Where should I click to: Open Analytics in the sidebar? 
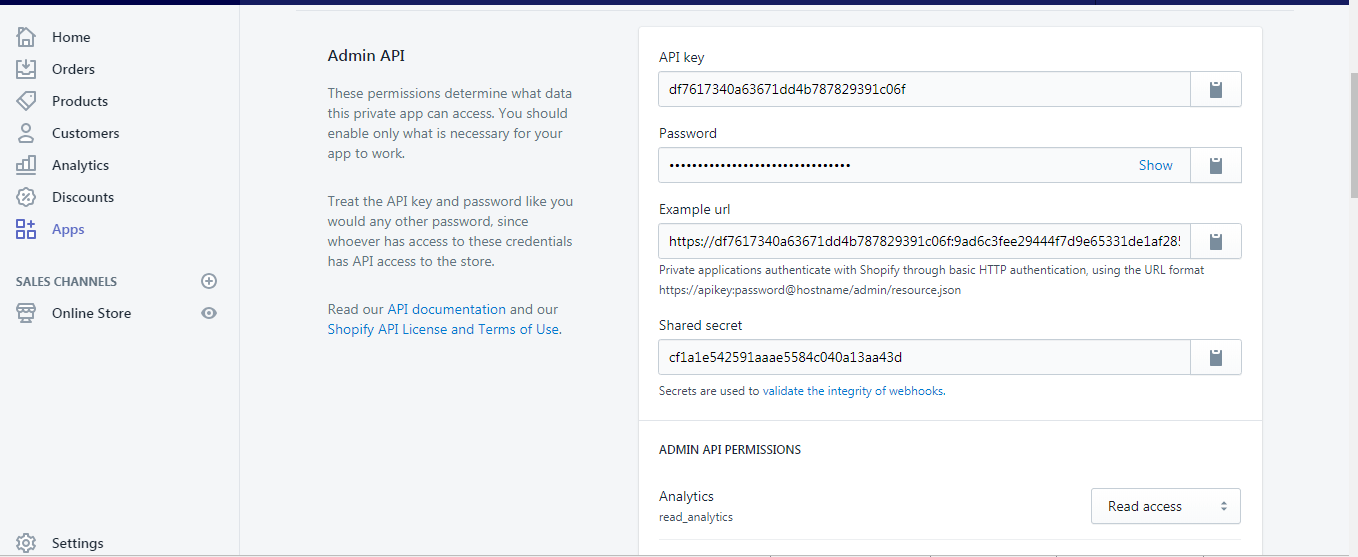pos(80,165)
